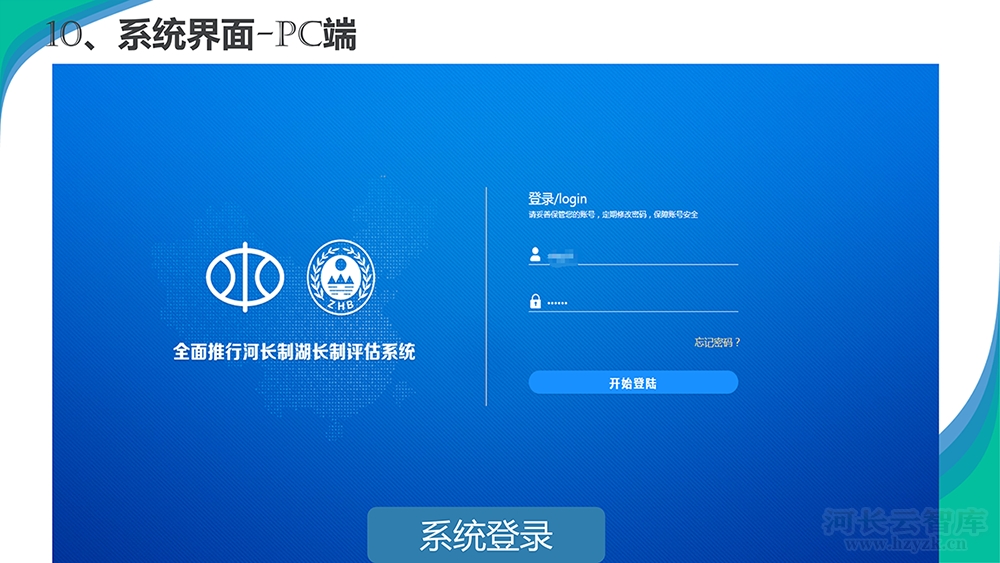Click the round ZHB environmental emblem
Image resolution: width=1000 pixels, height=563 pixels.
tap(341, 277)
